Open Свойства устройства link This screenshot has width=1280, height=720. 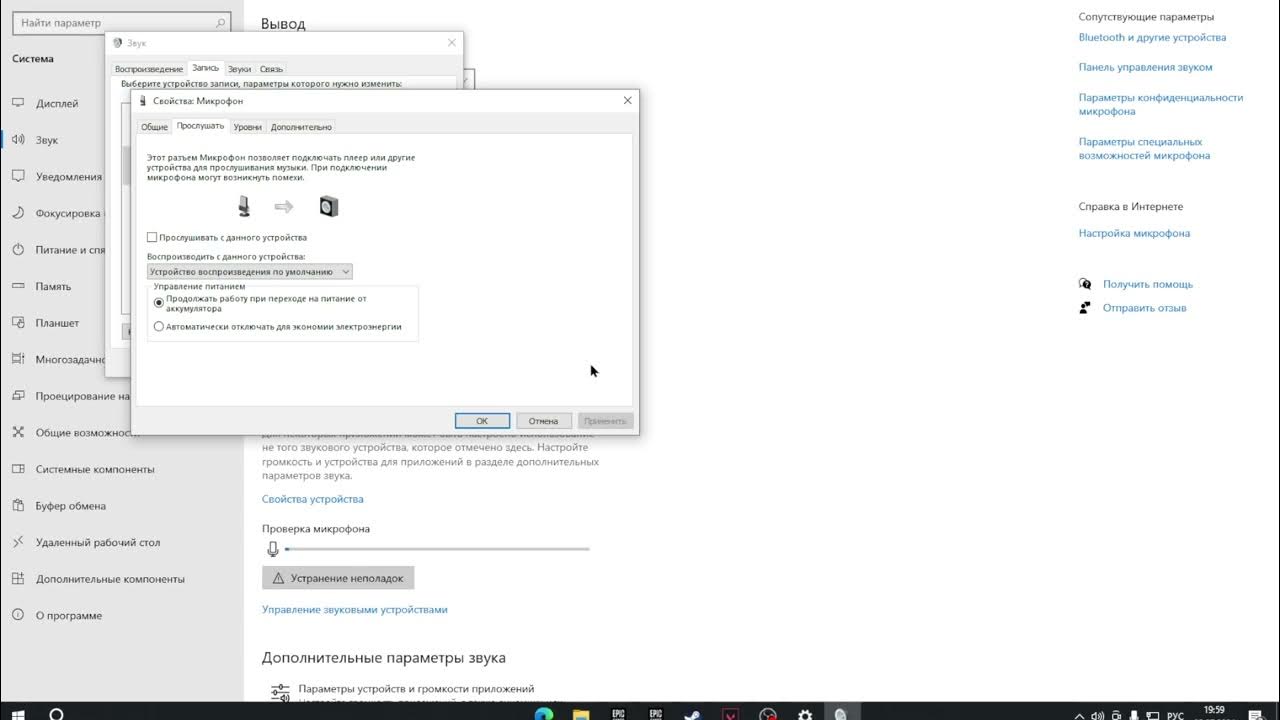click(x=312, y=499)
